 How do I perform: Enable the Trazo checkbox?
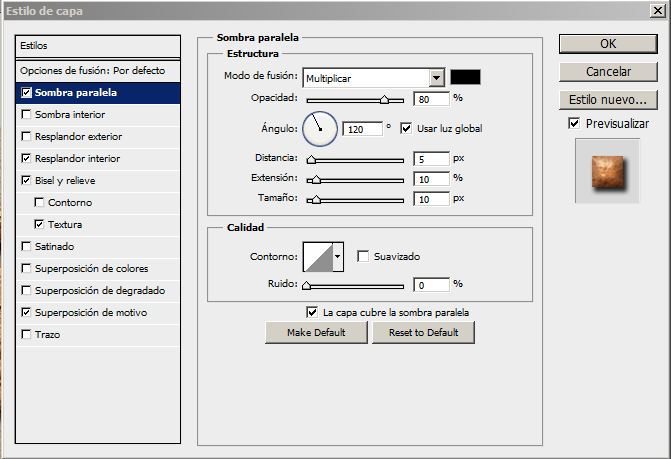(26, 335)
